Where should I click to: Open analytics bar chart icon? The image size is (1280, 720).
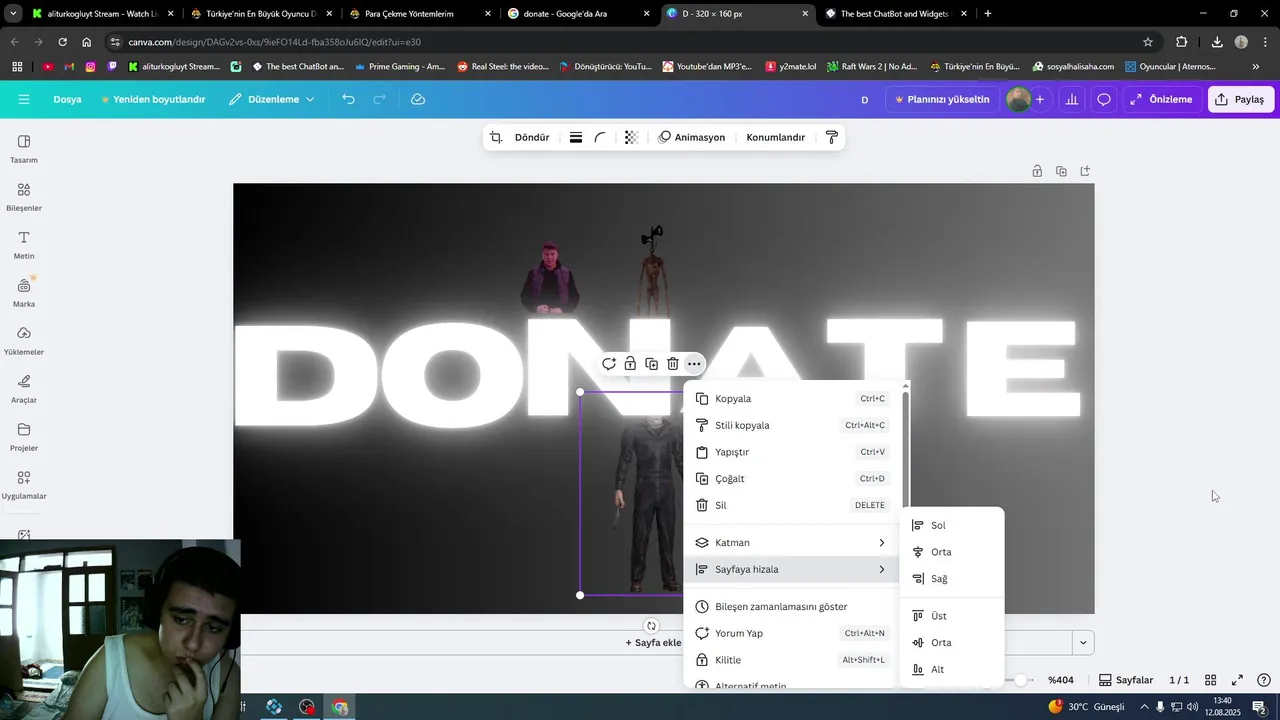tap(1072, 99)
